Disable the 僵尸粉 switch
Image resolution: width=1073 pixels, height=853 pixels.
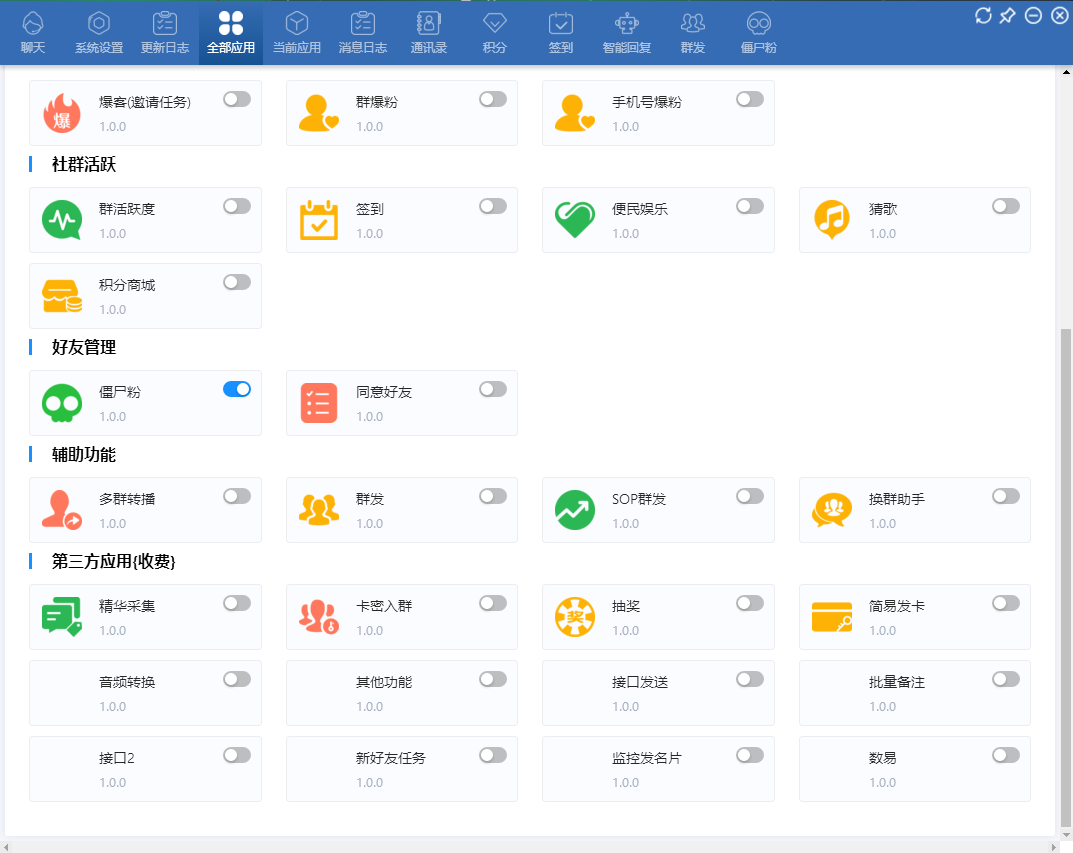[x=236, y=389]
